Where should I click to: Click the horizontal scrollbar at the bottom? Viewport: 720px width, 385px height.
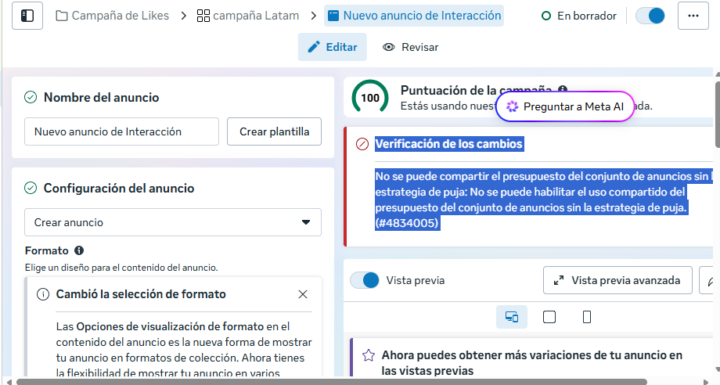(332, 382)
